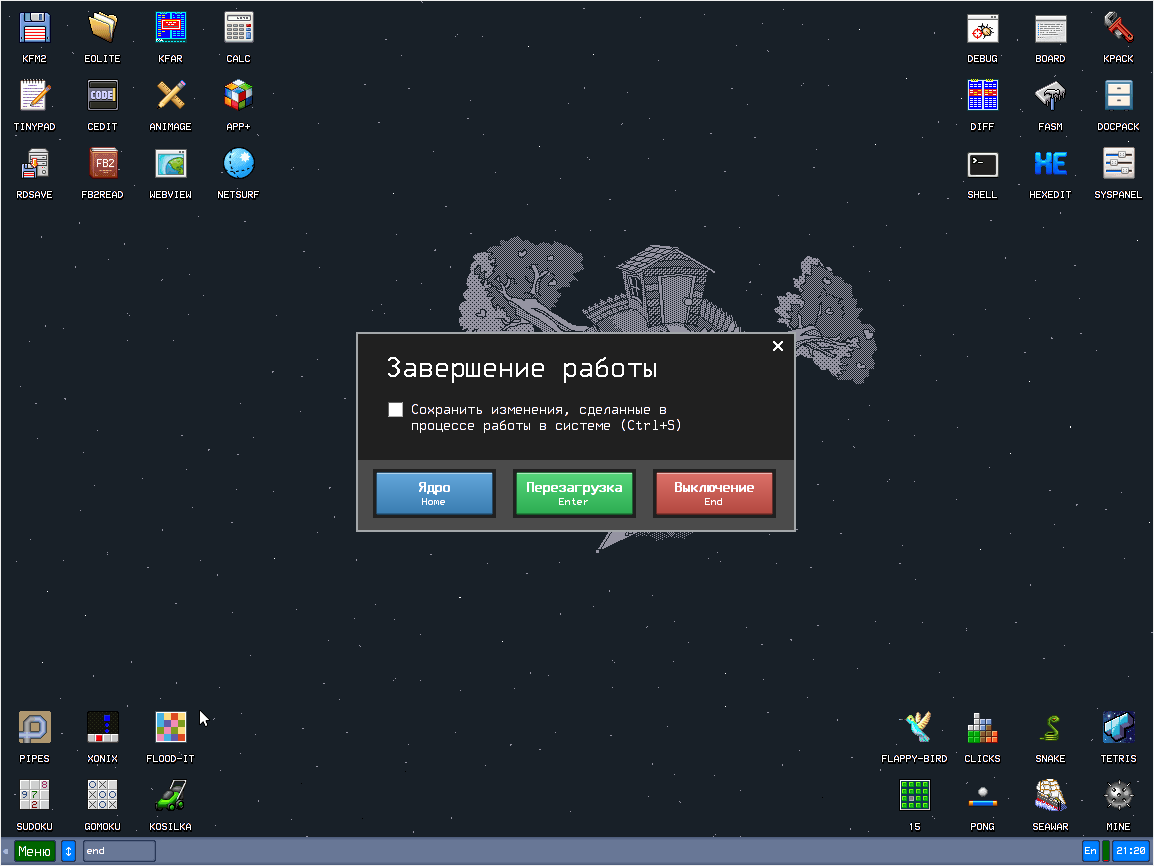Open the FASM assembler icon
This screenshot has height=866, width=1154.
(x=1050, y=96)
